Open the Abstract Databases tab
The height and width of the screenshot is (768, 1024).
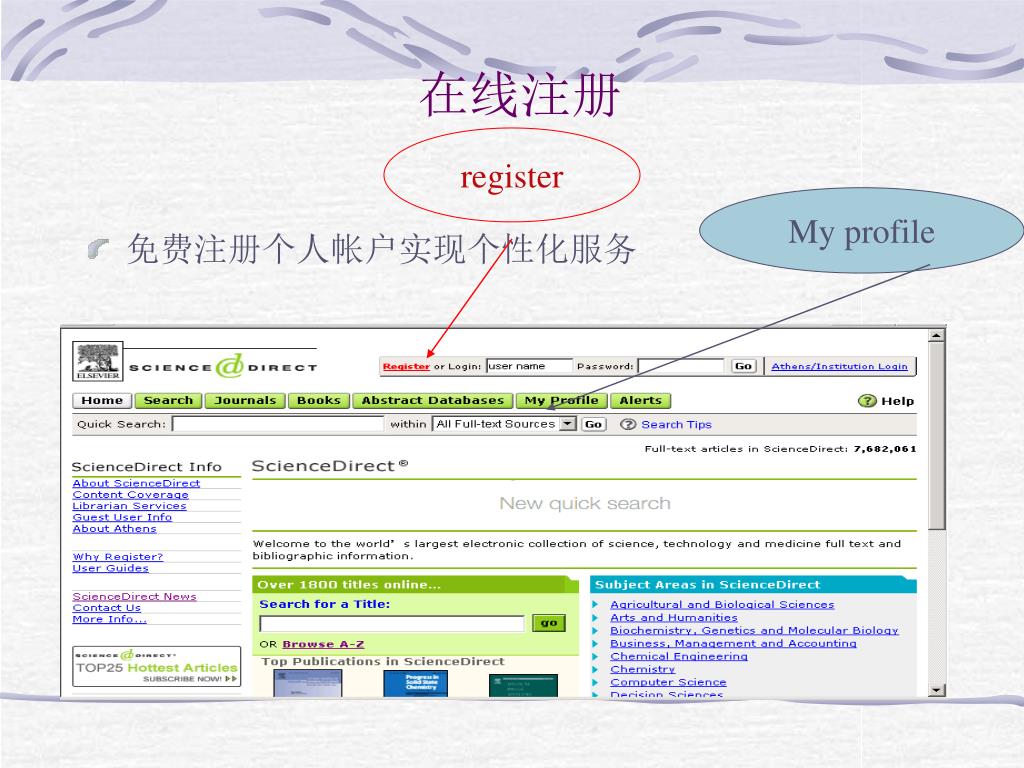pos(433,400)
